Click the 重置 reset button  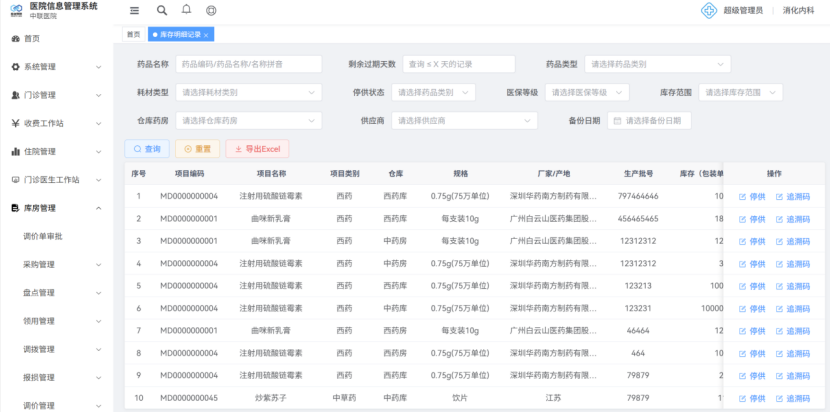[197, 149]
